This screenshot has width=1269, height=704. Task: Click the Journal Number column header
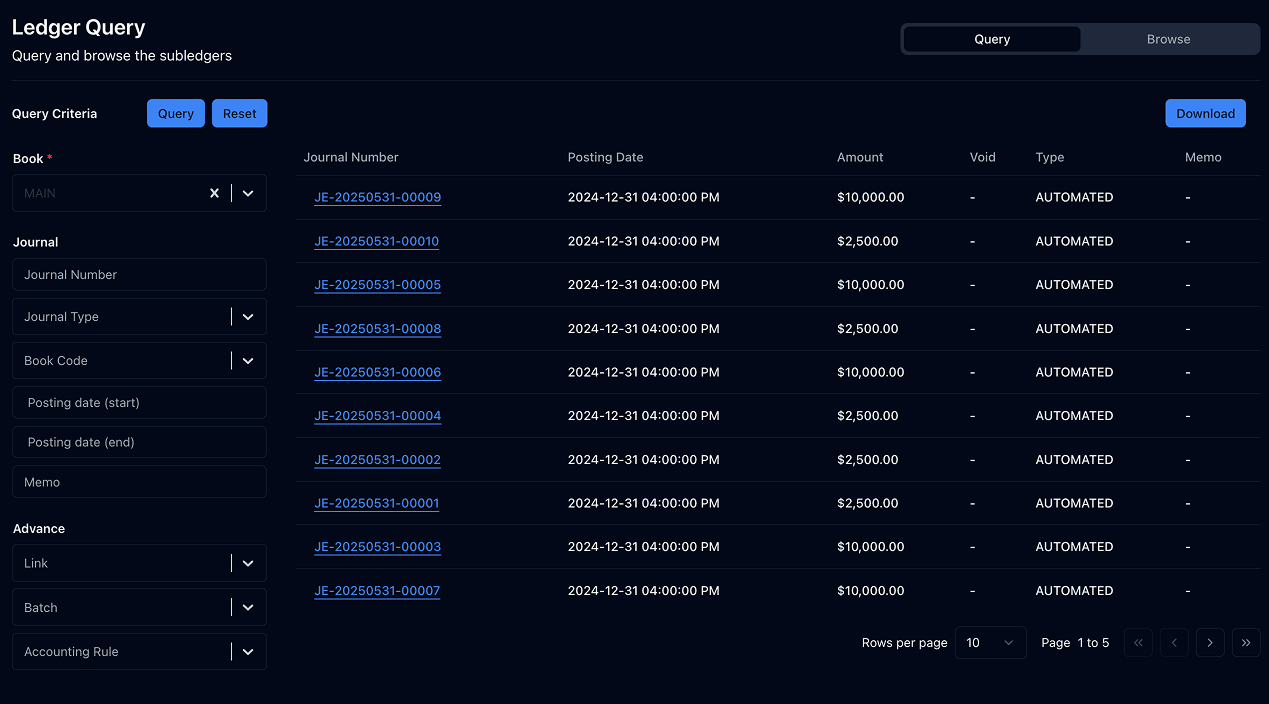point(351,157)
